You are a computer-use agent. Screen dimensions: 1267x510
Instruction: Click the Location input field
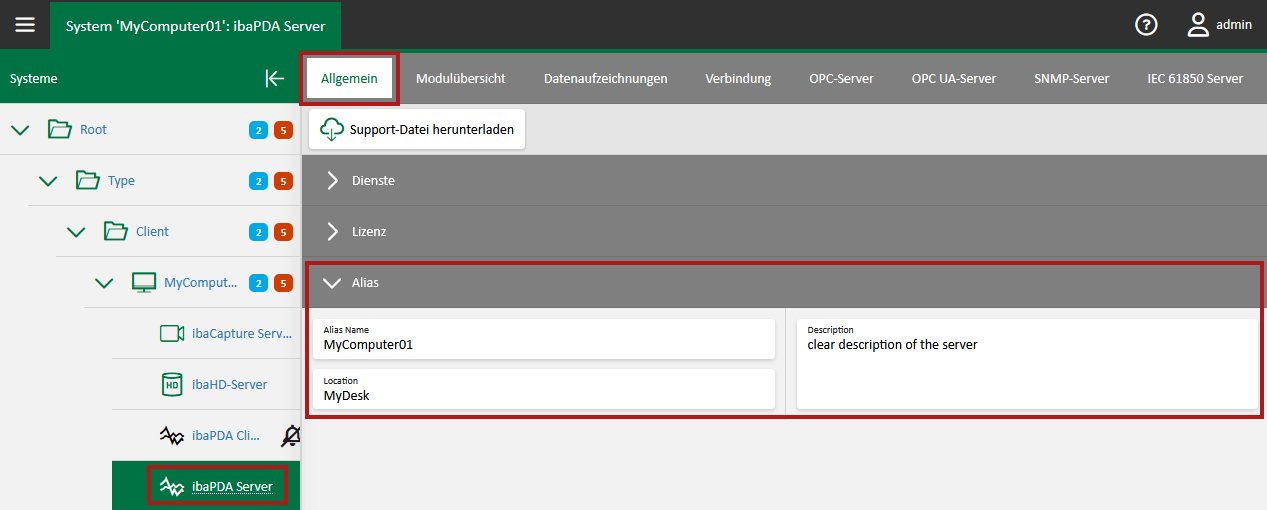544,389
